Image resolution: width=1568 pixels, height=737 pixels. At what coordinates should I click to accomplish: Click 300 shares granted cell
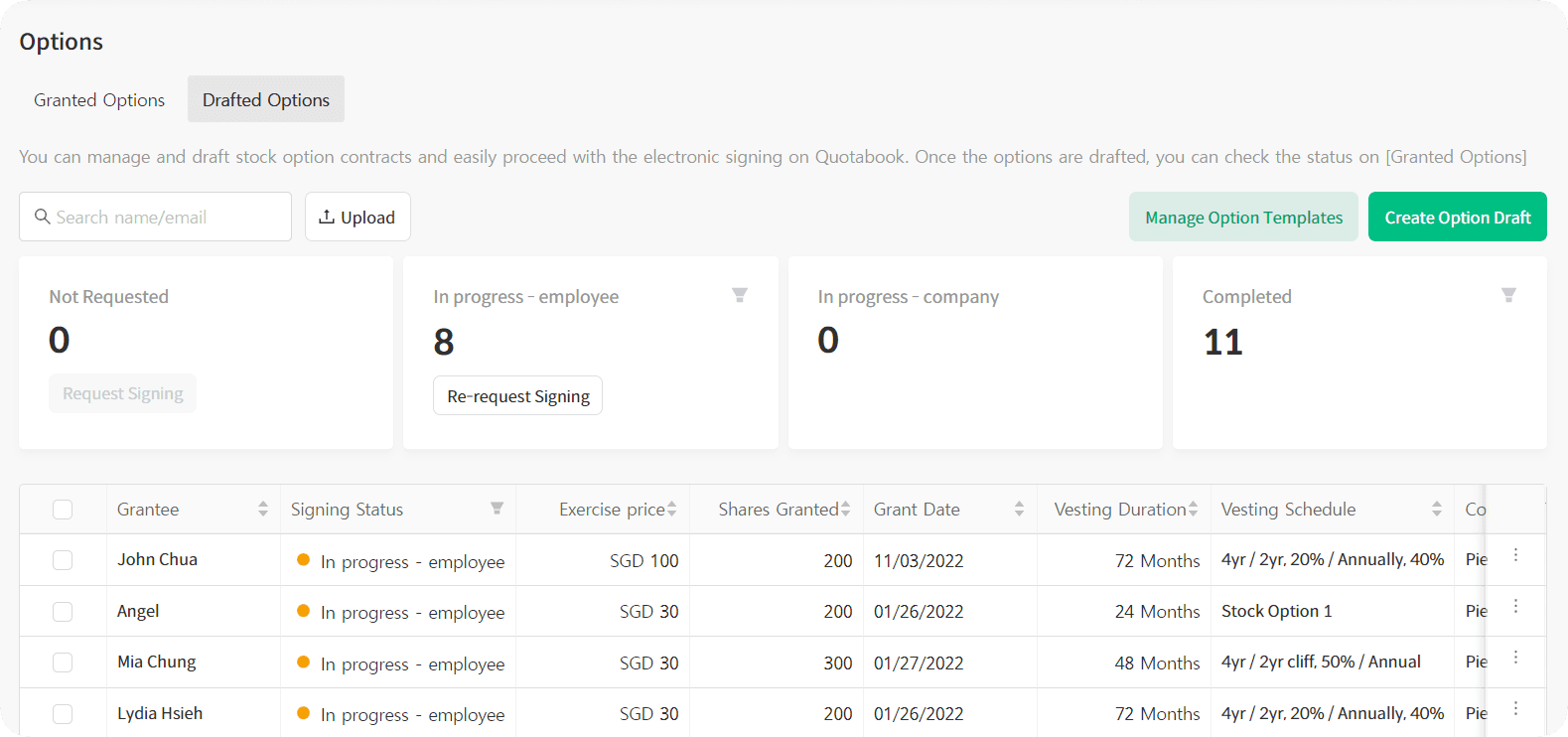[x=838, y=663]
